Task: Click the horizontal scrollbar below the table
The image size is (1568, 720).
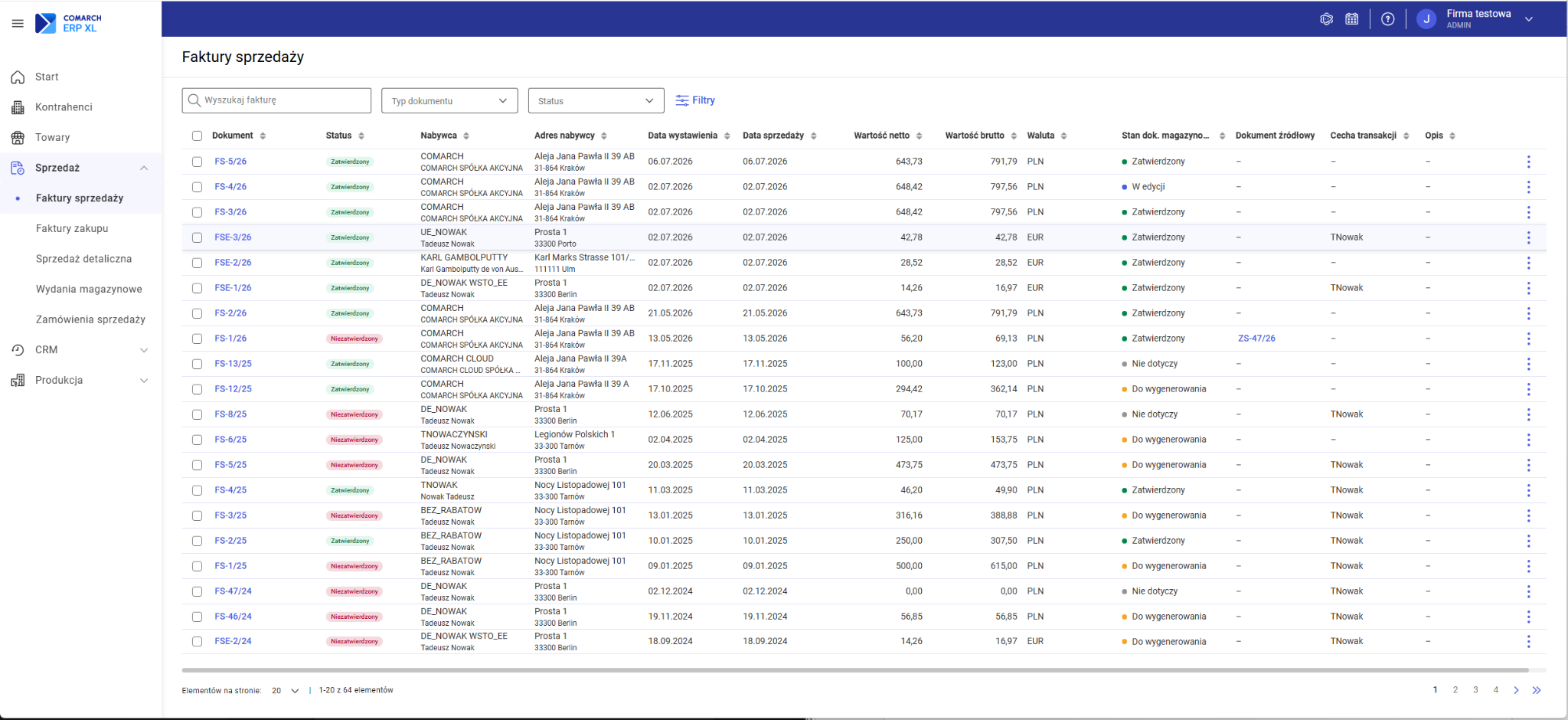Action: click(854, 670)
